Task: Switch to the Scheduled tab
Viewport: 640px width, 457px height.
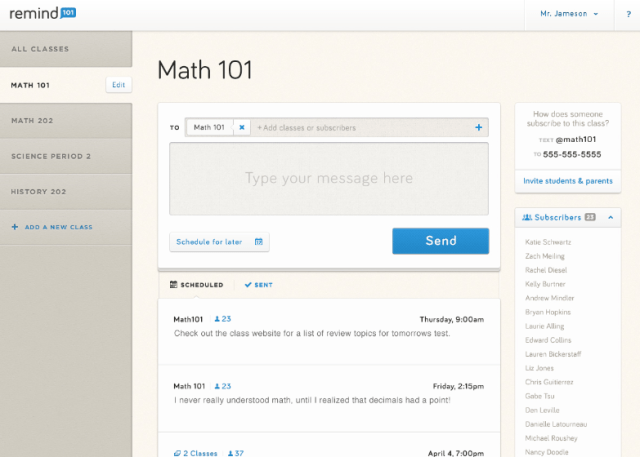Action: 197,285
